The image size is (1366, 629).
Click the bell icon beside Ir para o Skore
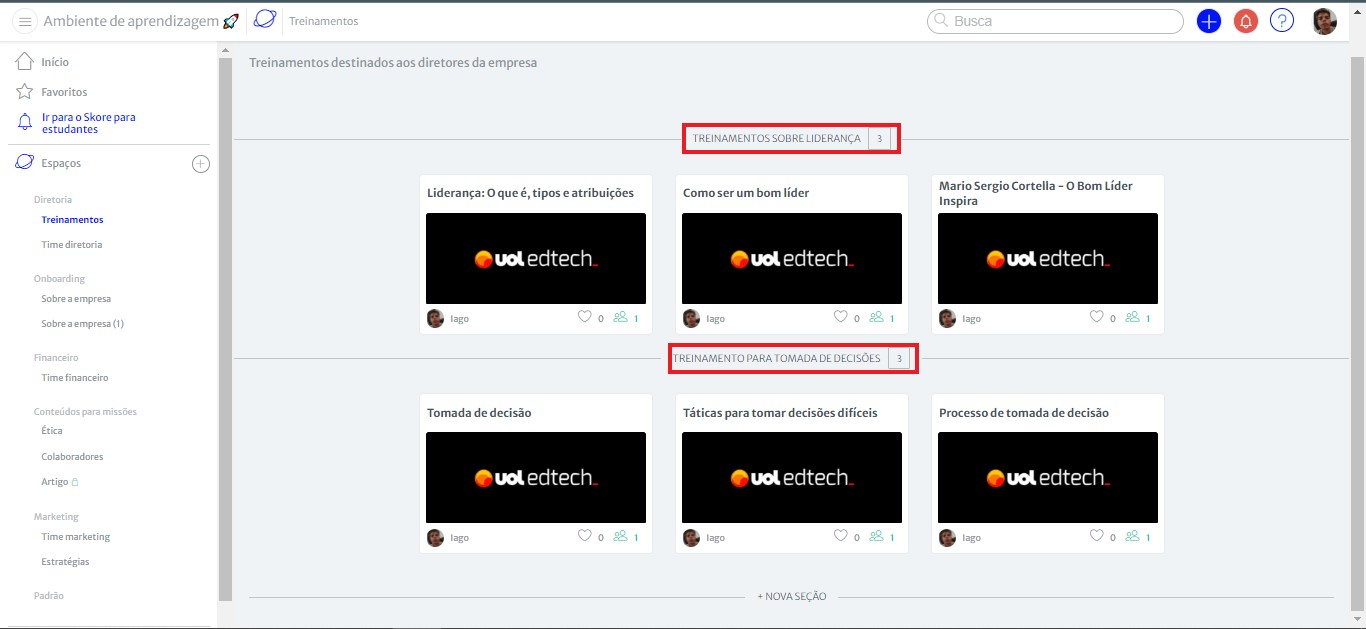(25, 123)
